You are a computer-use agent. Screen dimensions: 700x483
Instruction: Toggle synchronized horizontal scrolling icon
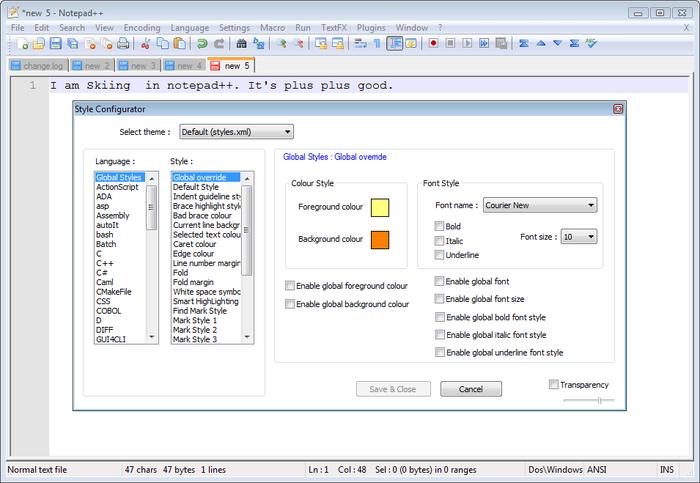(x=338, y=43)
